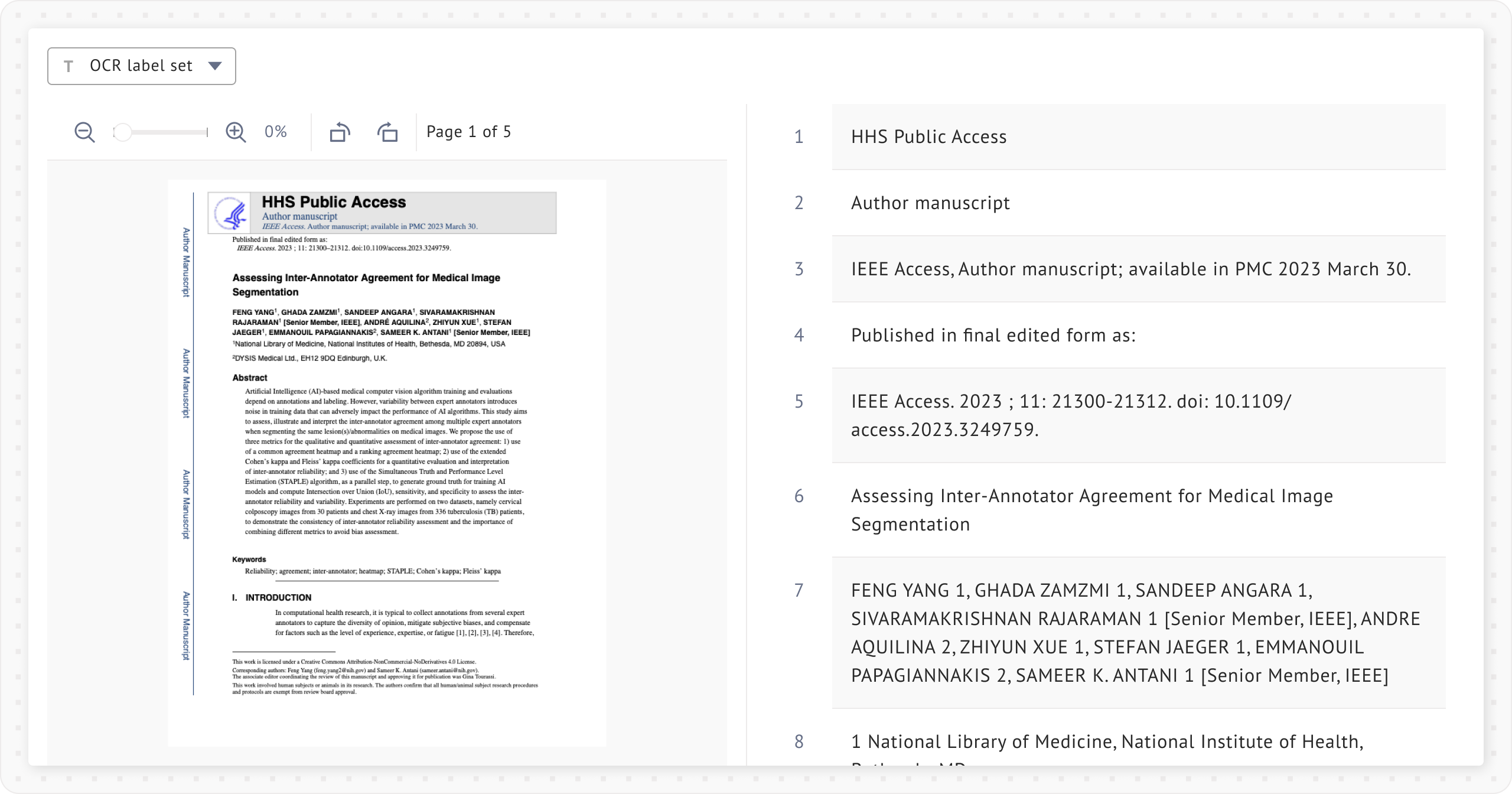The height and width of the screenshot is (794, 1512).
Task: Click the 0% zoom percentage label
Action: coord(275,132)
